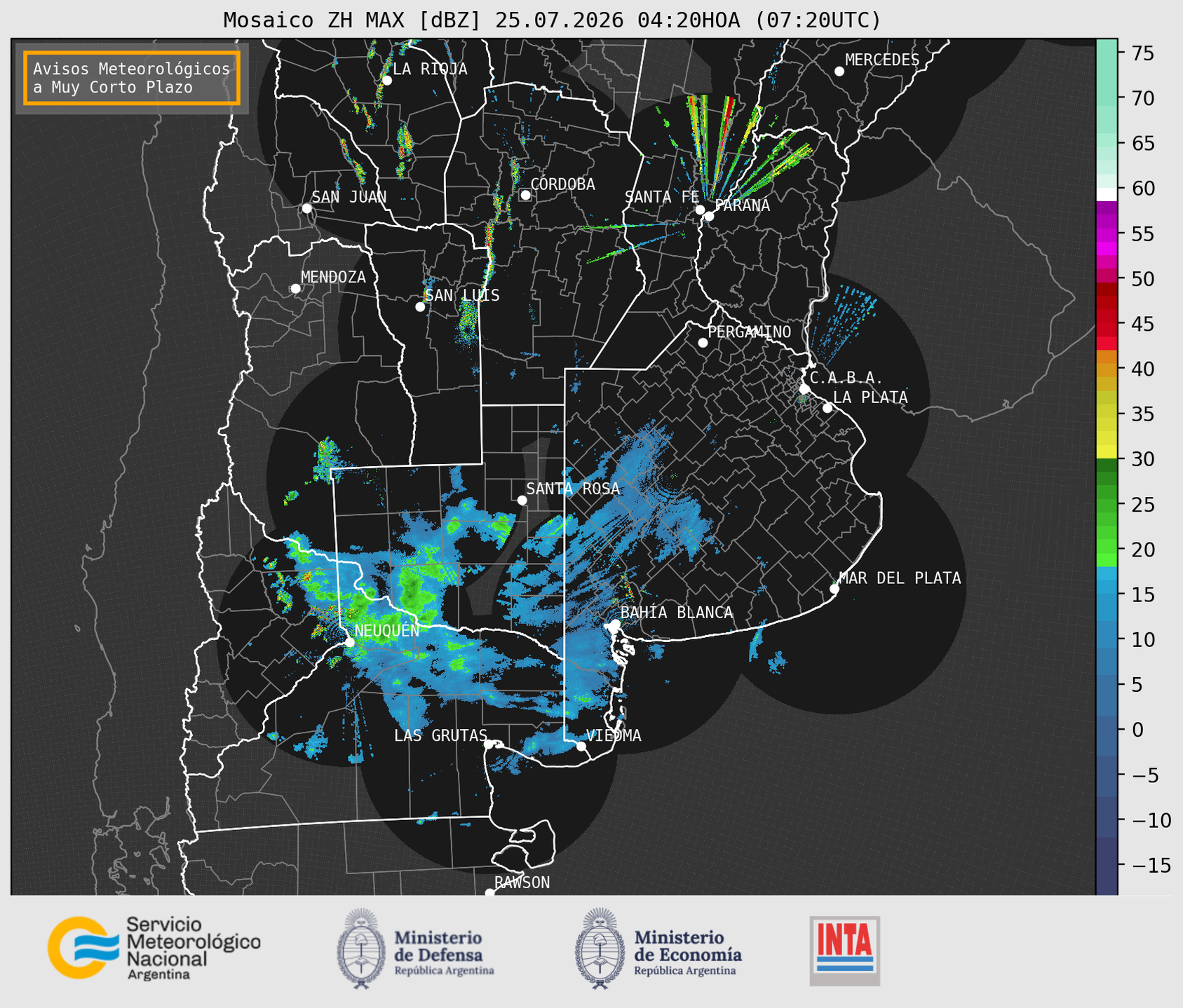Click the Servicio Meteorológico Nacional logo
1183x1008 pixels.
[x=154, y=948]
